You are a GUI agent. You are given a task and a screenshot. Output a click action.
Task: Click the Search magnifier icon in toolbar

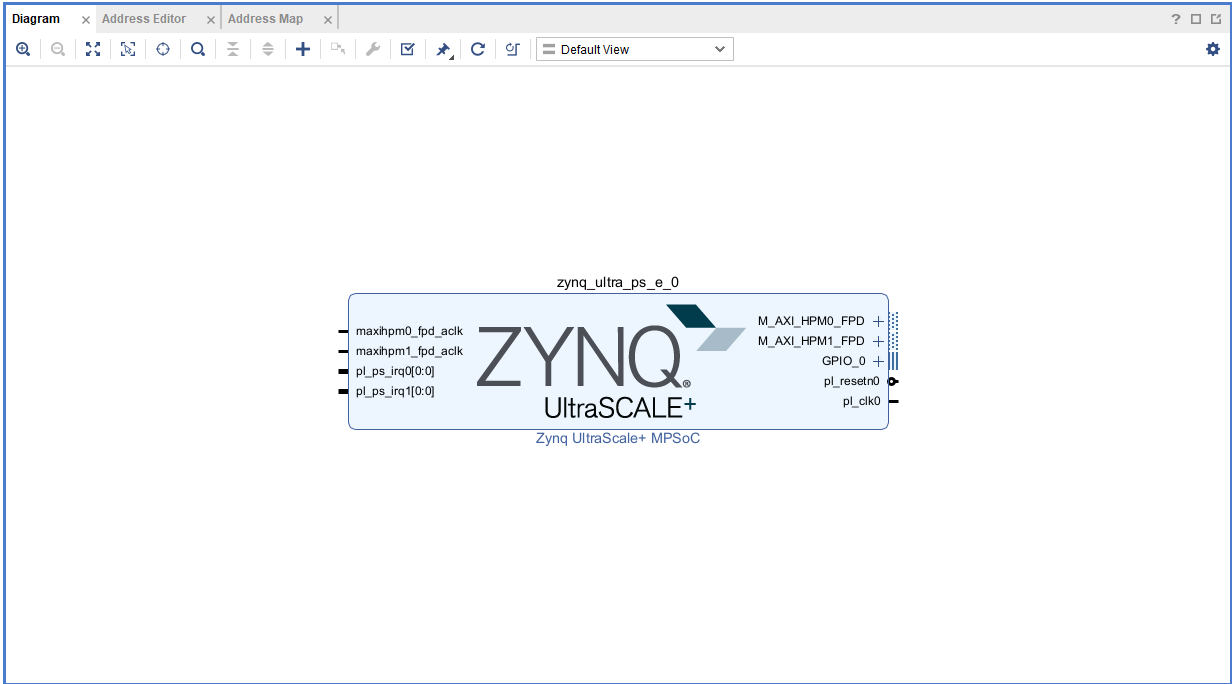click(x=198, y=49)
